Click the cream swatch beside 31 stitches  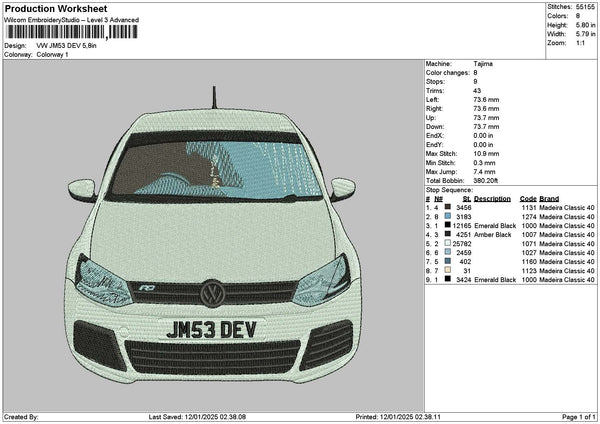(447, 270)
